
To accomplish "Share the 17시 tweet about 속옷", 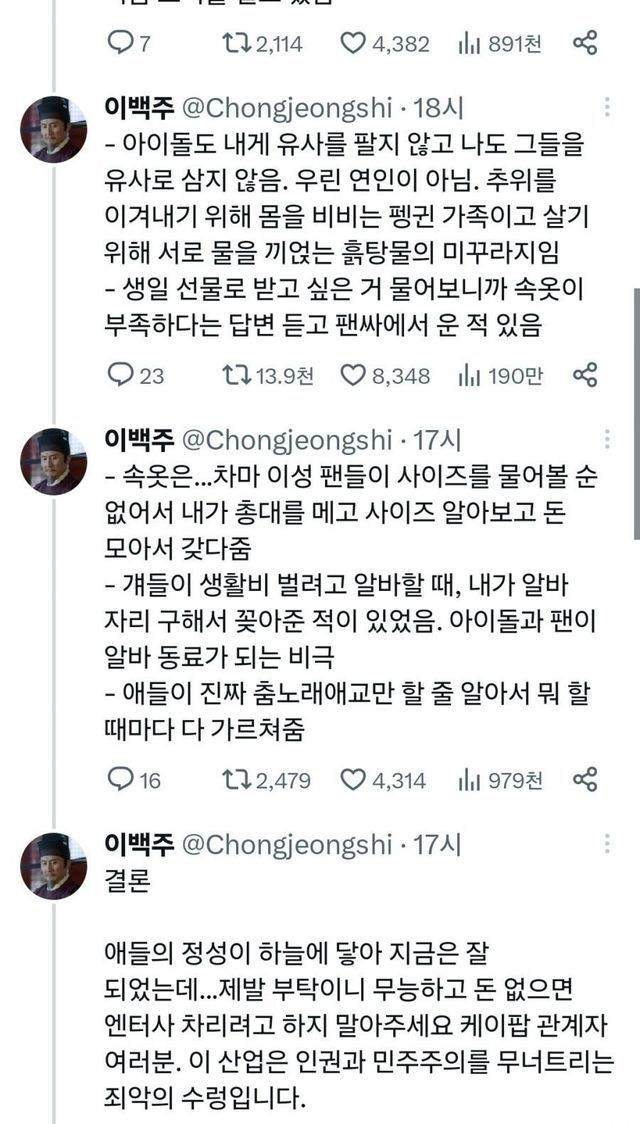I will [585, 780].
